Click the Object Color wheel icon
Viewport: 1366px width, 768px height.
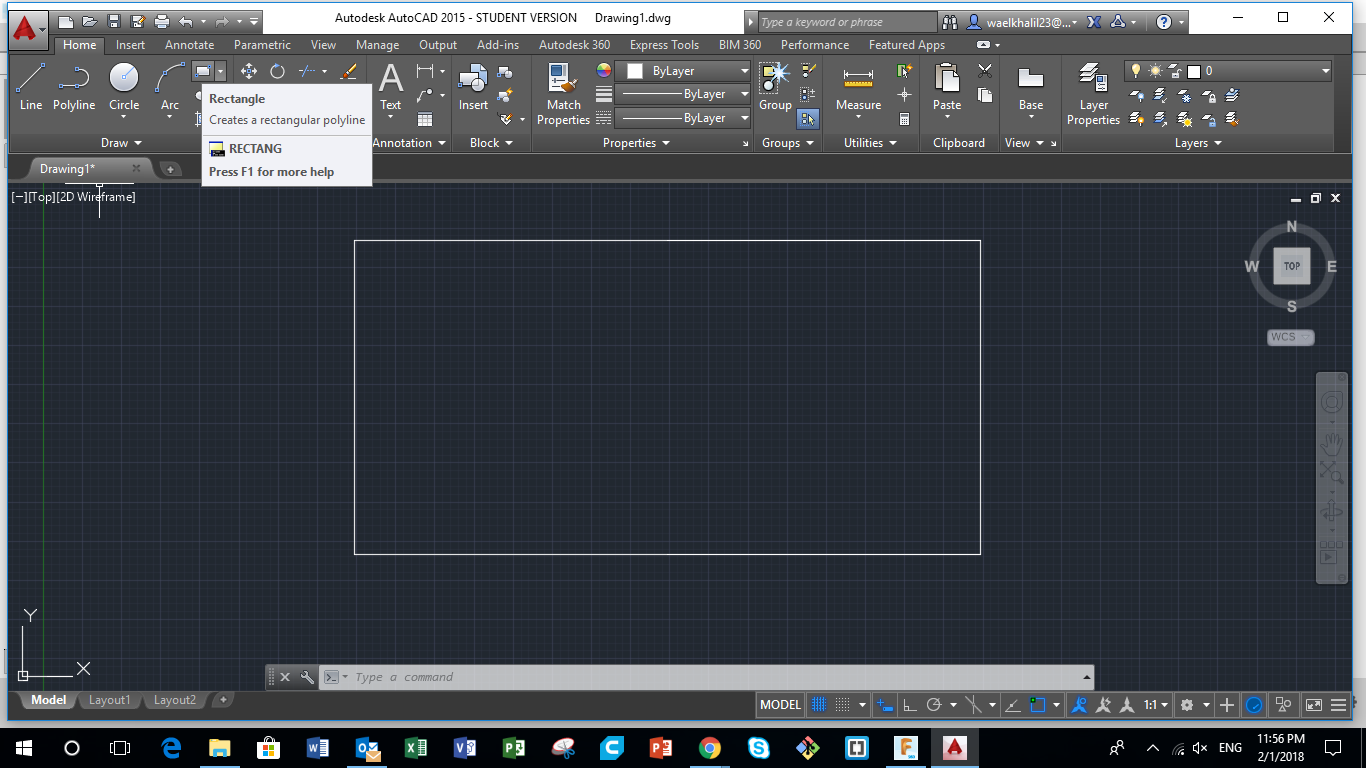pyautogui.click(x=603, y=71)
